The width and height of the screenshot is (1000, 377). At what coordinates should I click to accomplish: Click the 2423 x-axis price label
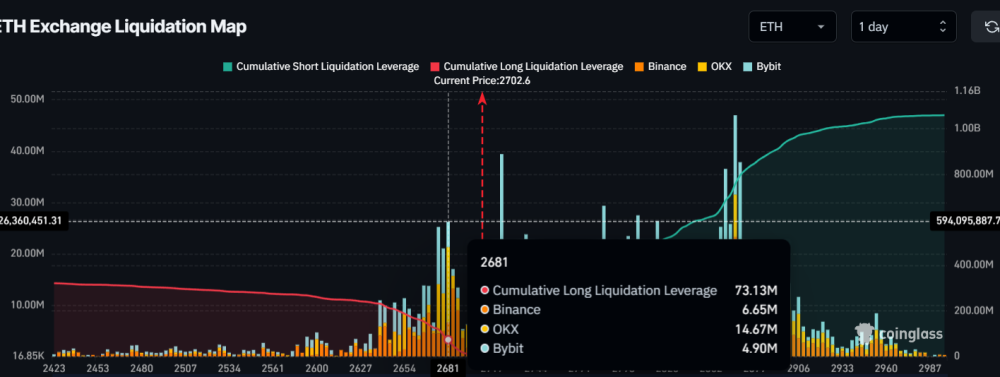53,369
